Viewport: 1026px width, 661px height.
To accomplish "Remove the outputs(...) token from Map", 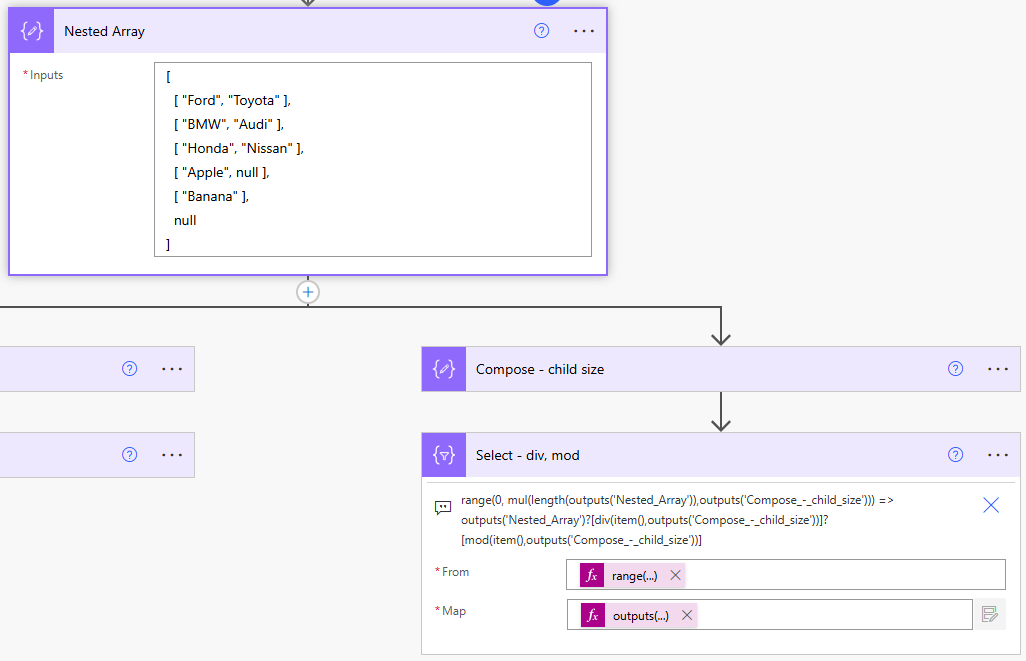I will [x=687, y=615].
